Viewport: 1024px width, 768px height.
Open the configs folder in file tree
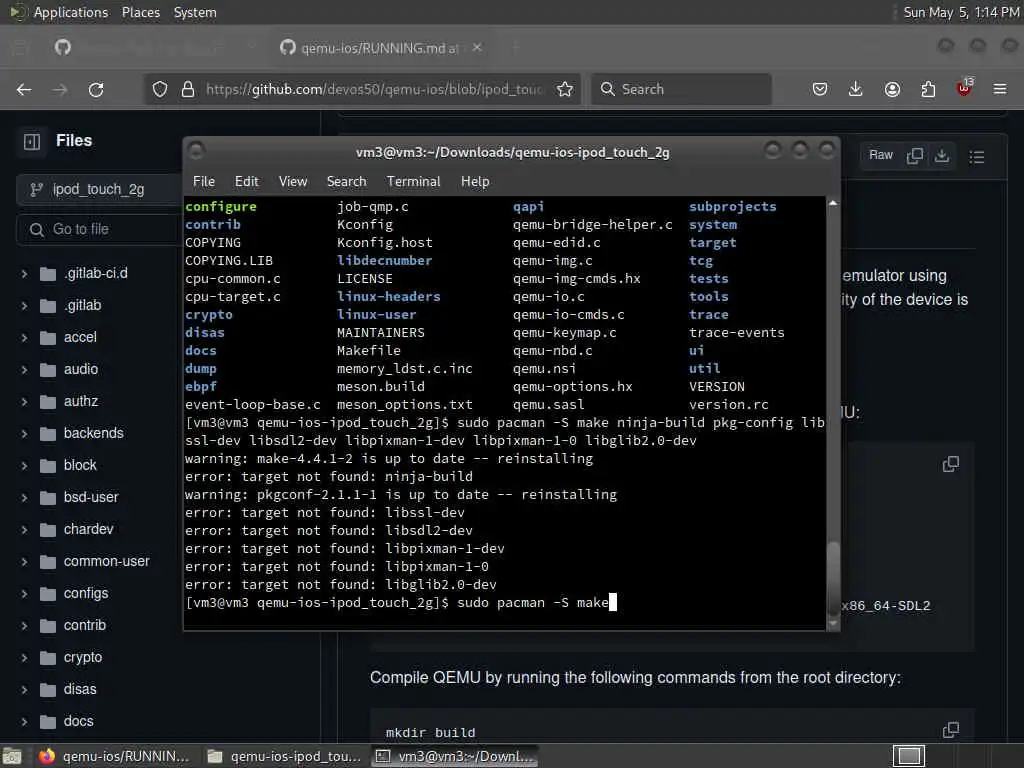(x=86, y=593)
